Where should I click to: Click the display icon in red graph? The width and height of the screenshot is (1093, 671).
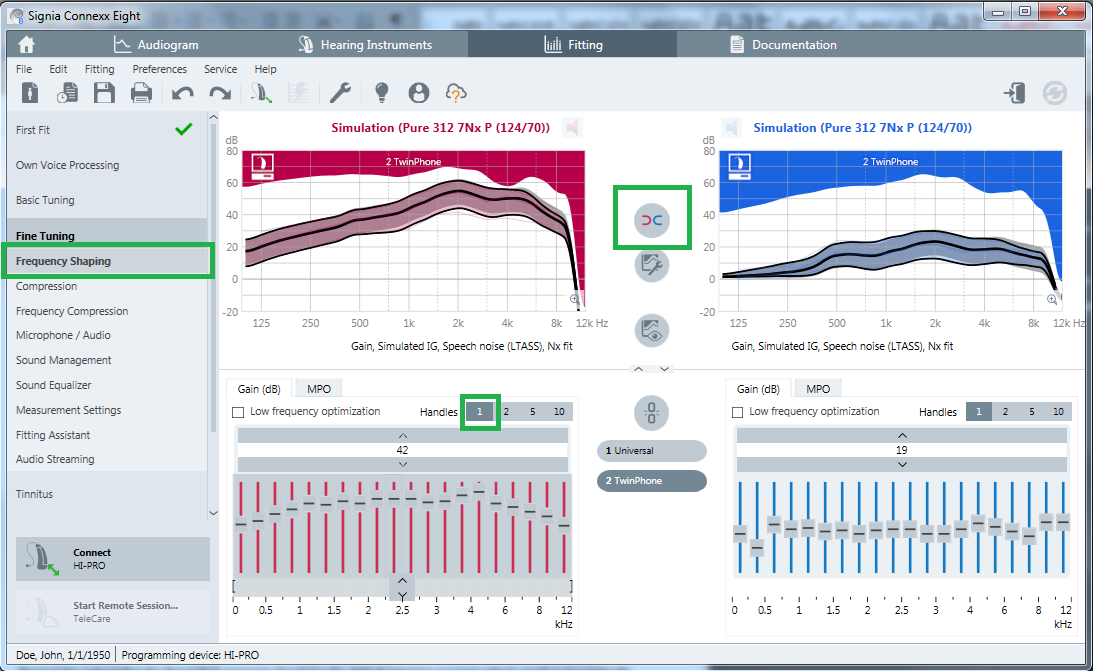click(262, 167)
